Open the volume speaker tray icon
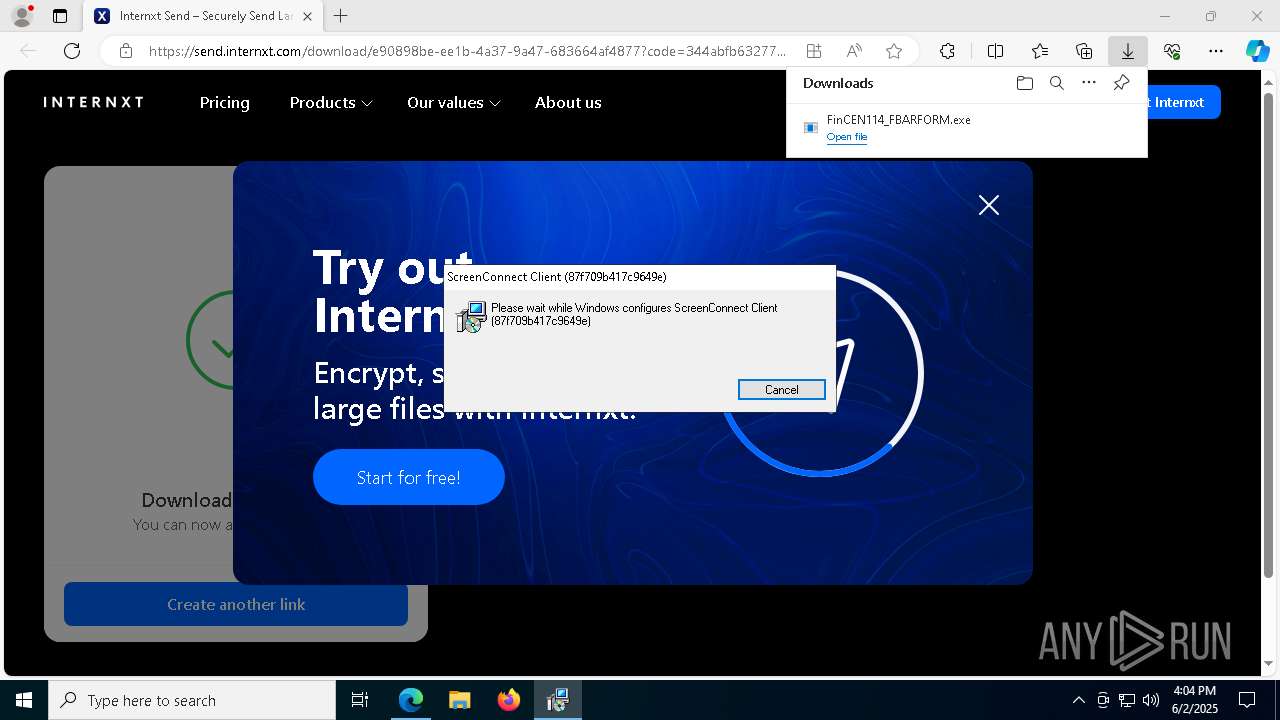1280x720 pixels. [1151, 700]
